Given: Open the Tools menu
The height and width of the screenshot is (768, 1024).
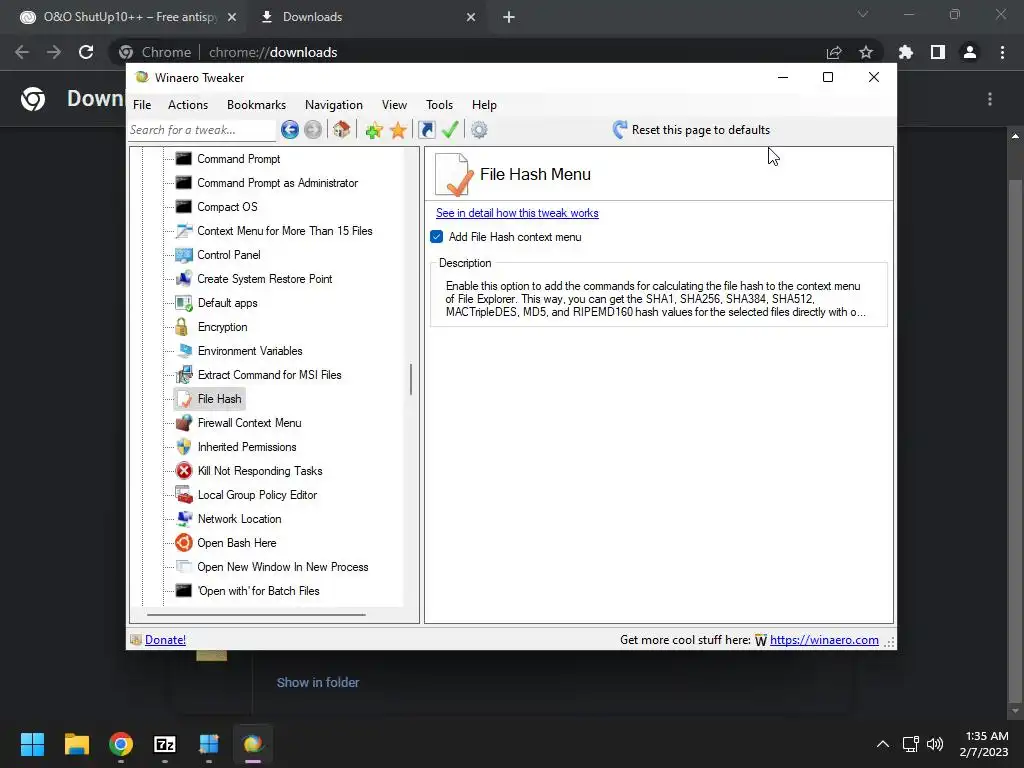Looking at the screenshot, I should (440, 105).
